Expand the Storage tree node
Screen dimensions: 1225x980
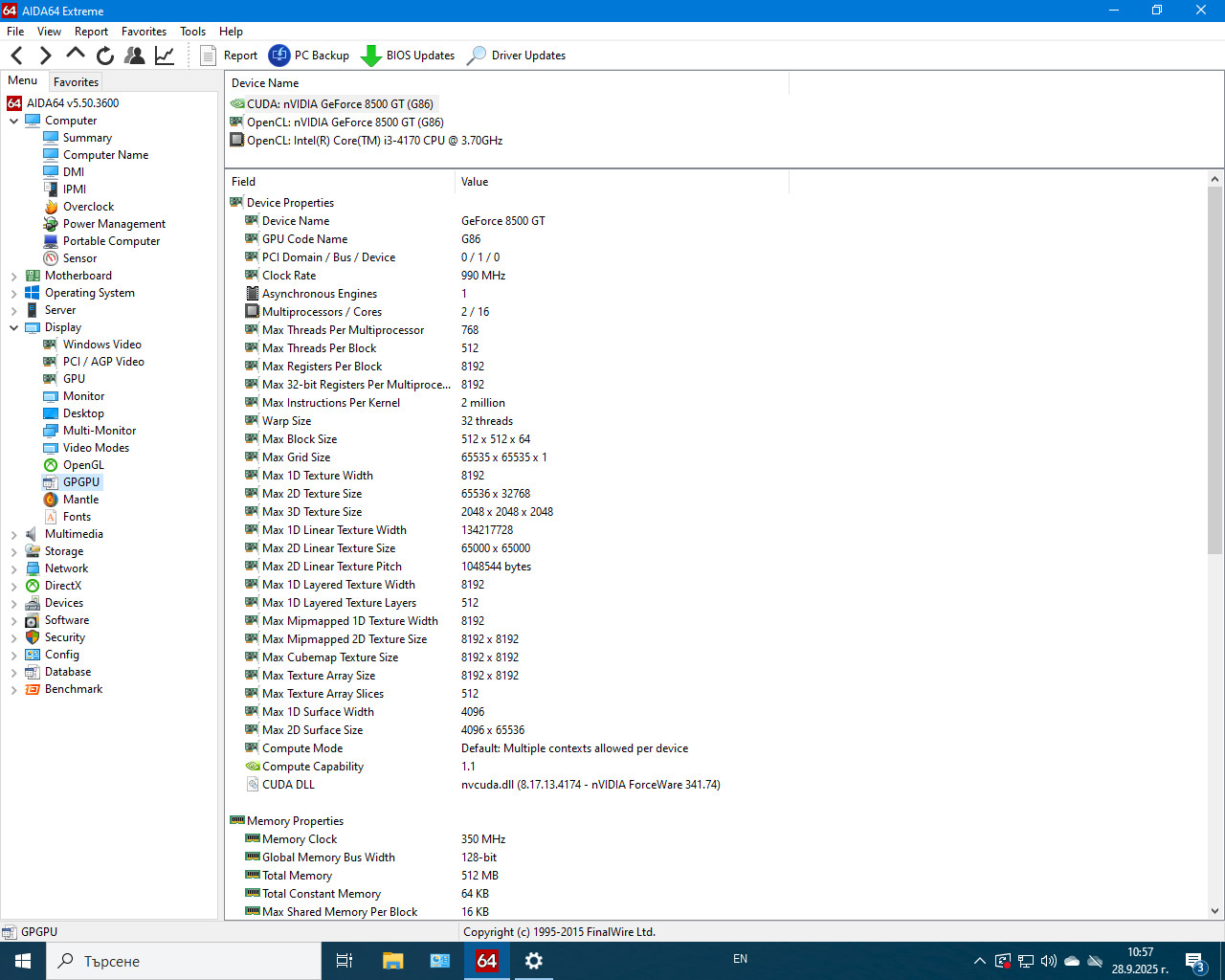pyautogui.click(x=14, y=551)
